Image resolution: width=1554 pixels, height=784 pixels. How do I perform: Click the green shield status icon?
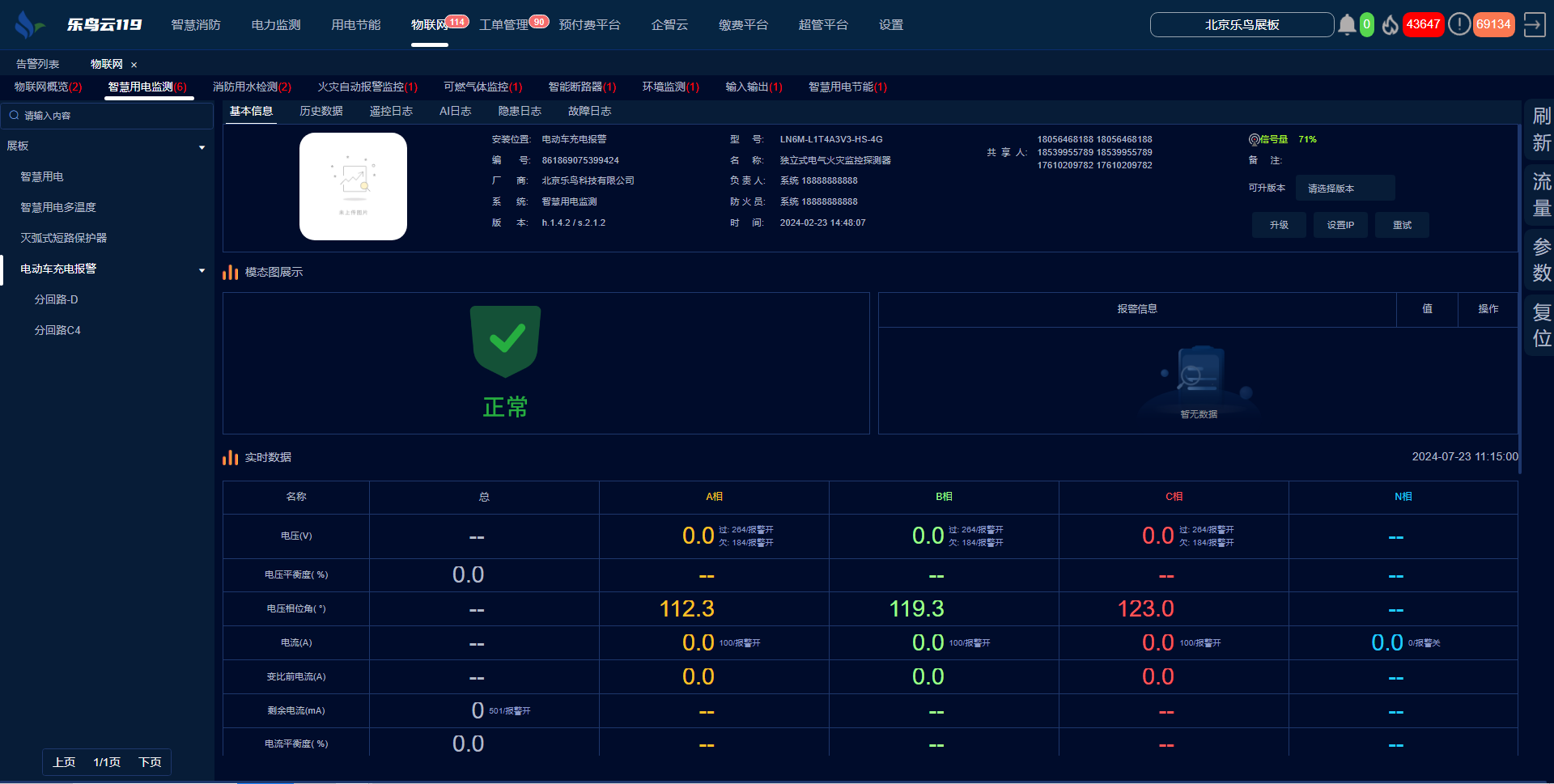pyautogui.click(x=506, y=341)
